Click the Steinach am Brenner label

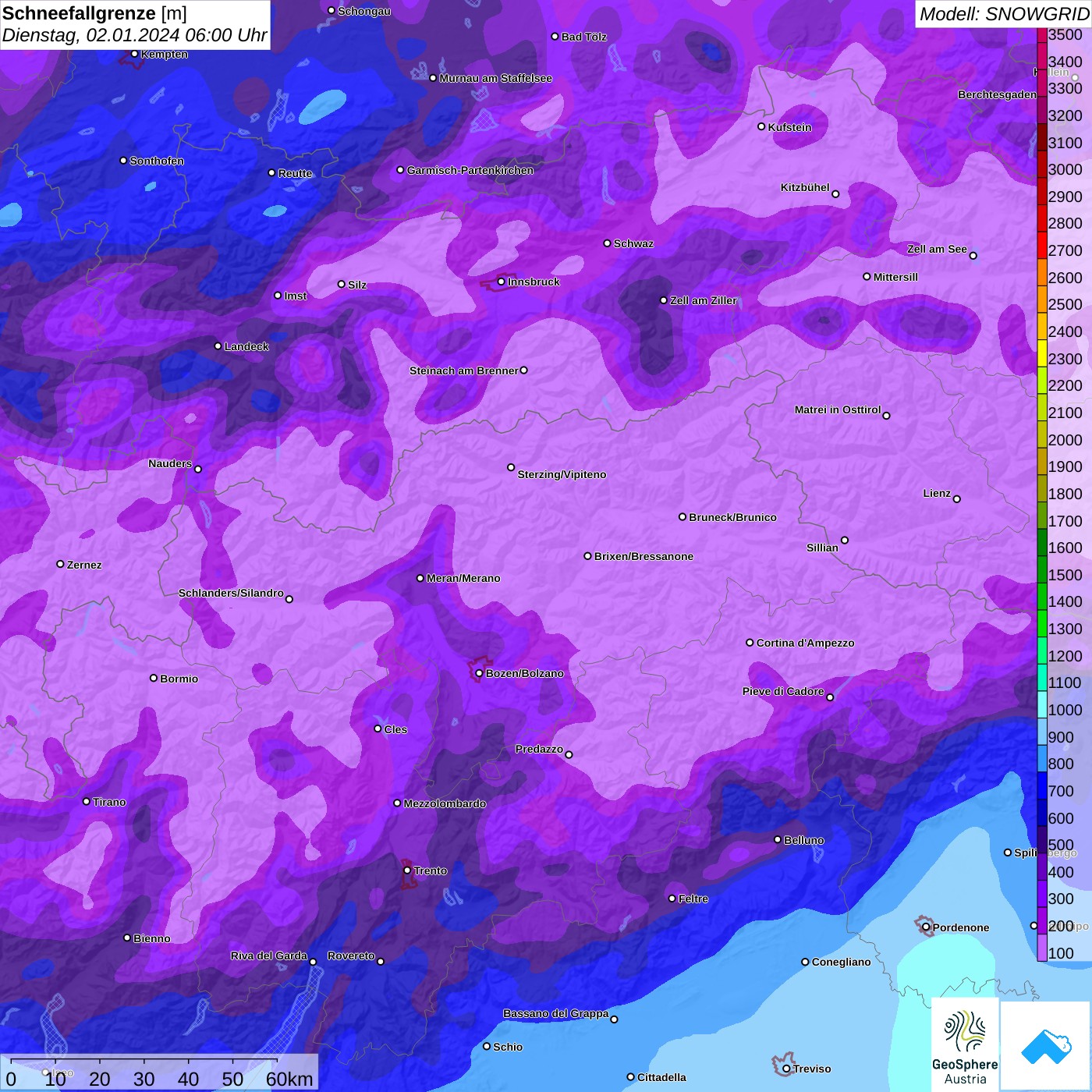point(463,370)
